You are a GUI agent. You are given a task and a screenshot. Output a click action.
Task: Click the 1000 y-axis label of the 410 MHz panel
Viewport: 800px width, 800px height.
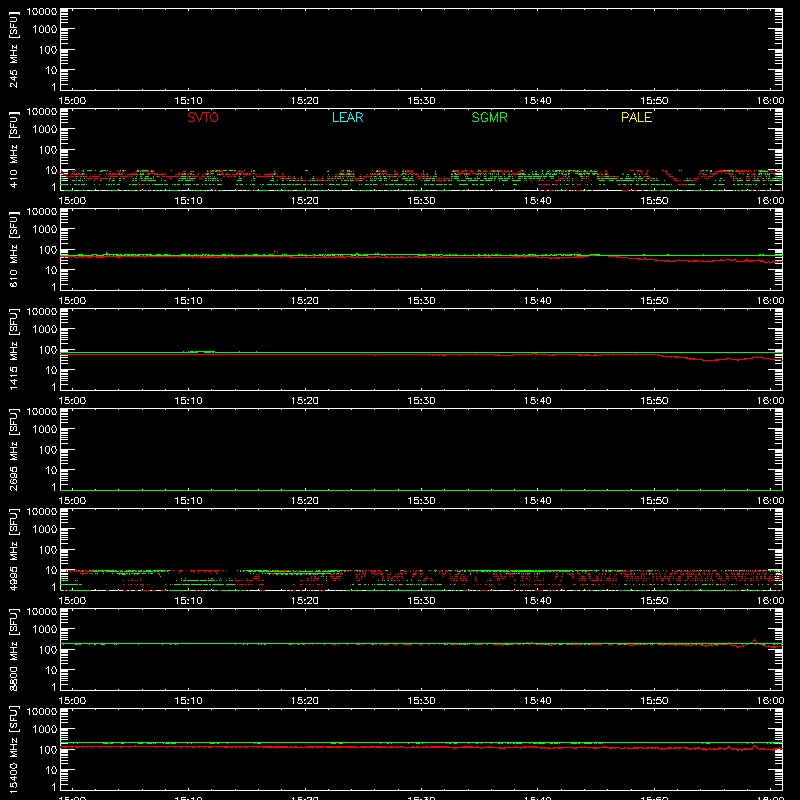(x=45, y=129)
